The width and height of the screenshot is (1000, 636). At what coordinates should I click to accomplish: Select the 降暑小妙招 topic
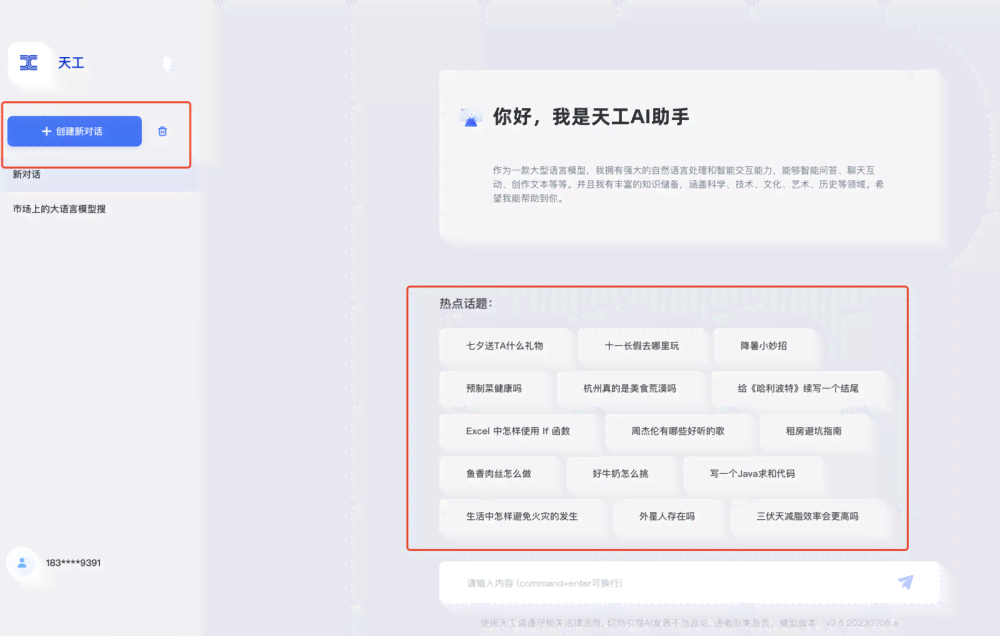pos(763,346)
